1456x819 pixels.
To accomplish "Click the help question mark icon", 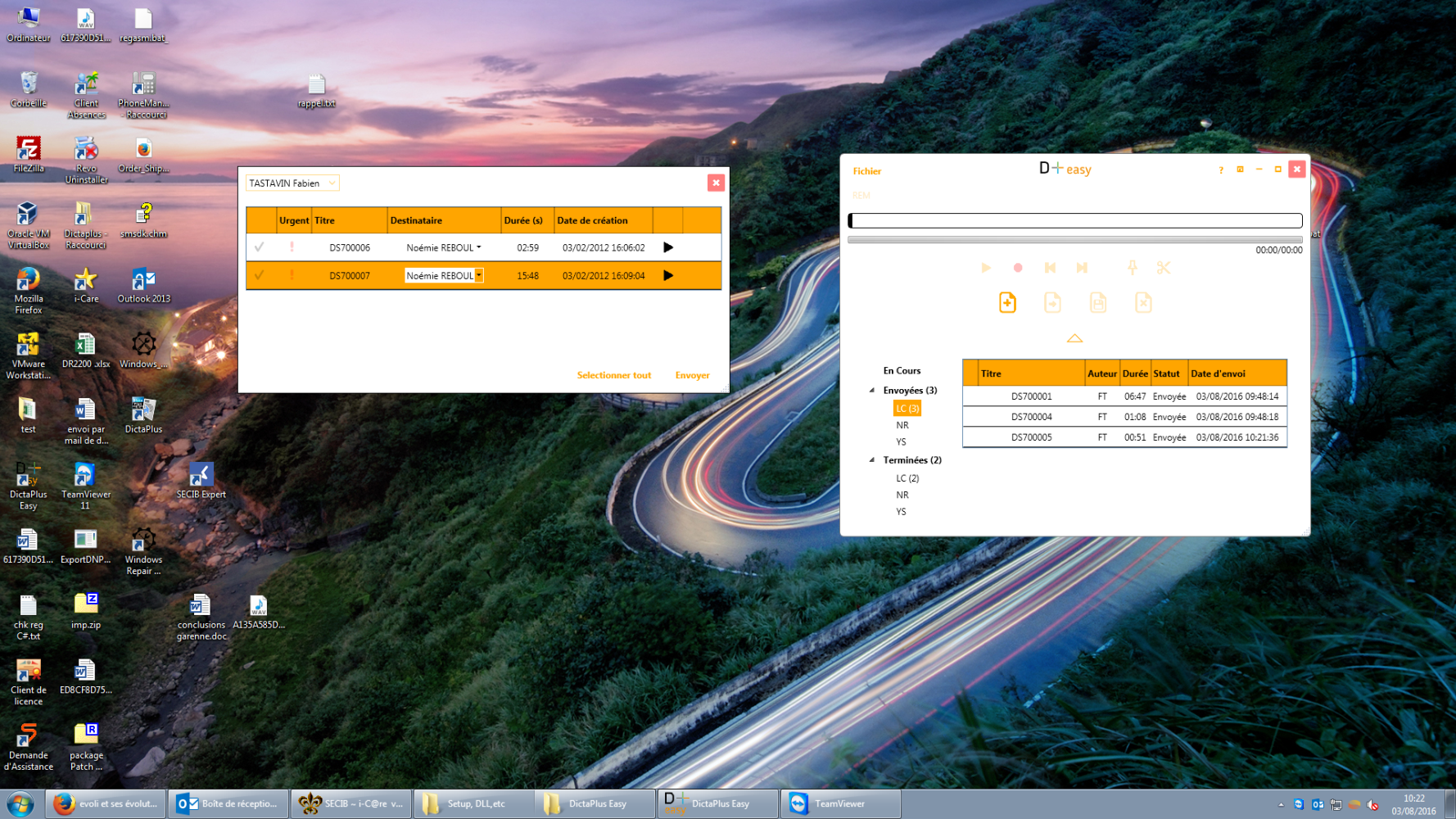I will coord(1221,170).
